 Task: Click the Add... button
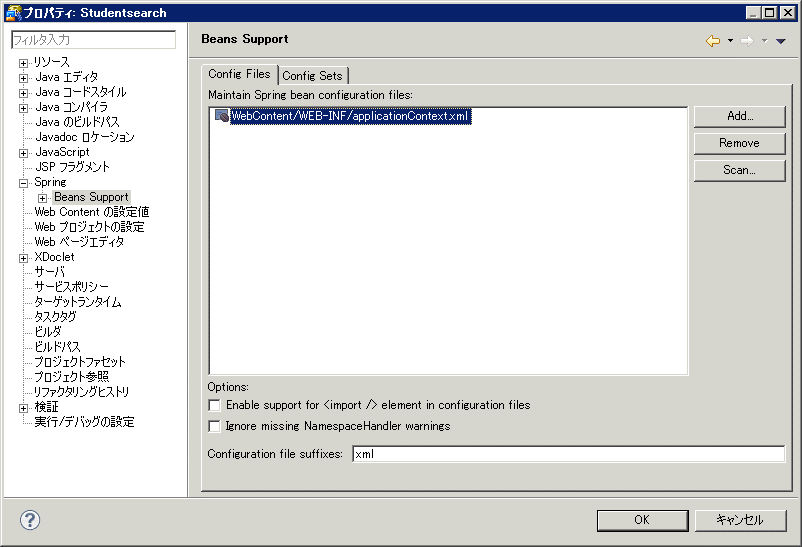coord(740,116)
